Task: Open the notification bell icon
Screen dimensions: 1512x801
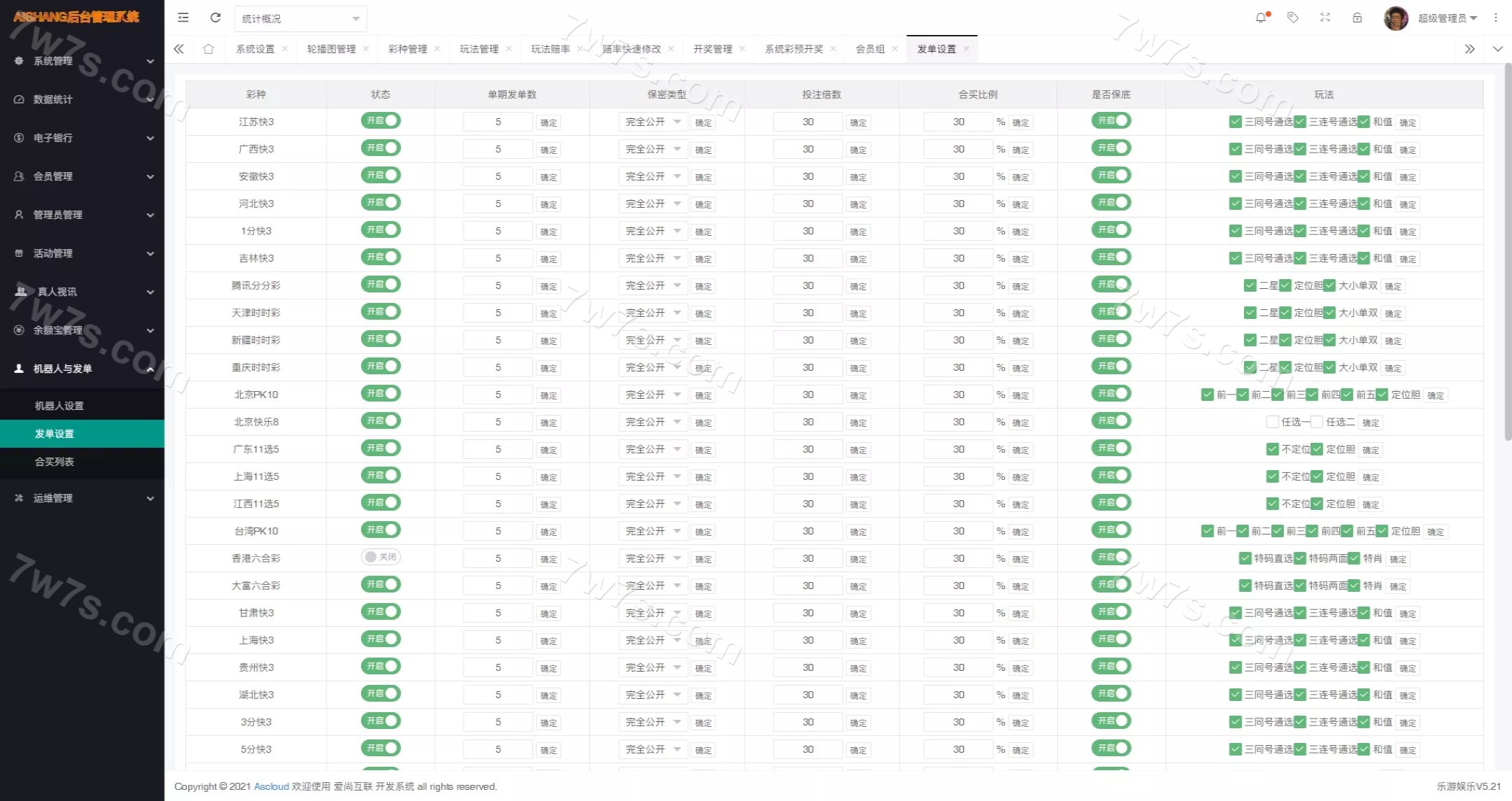Action: [x=1261, y=17]
